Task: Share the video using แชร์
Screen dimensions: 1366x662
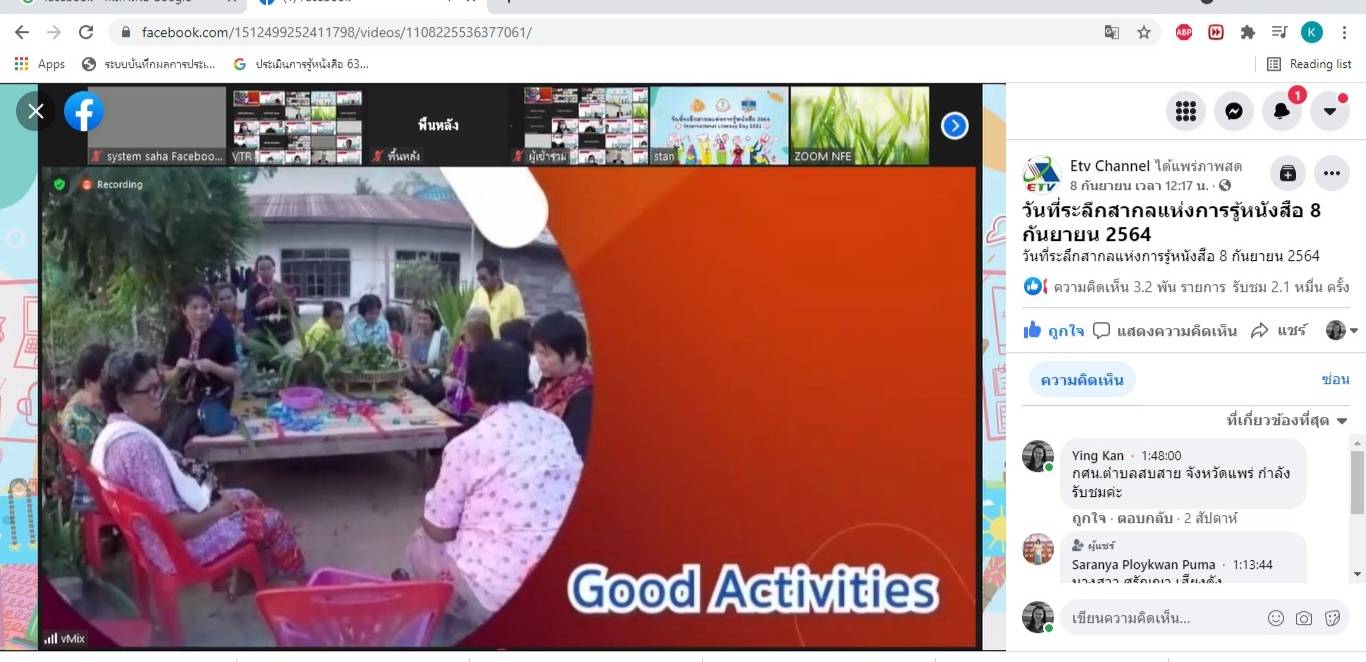Action: (1279, 330)
